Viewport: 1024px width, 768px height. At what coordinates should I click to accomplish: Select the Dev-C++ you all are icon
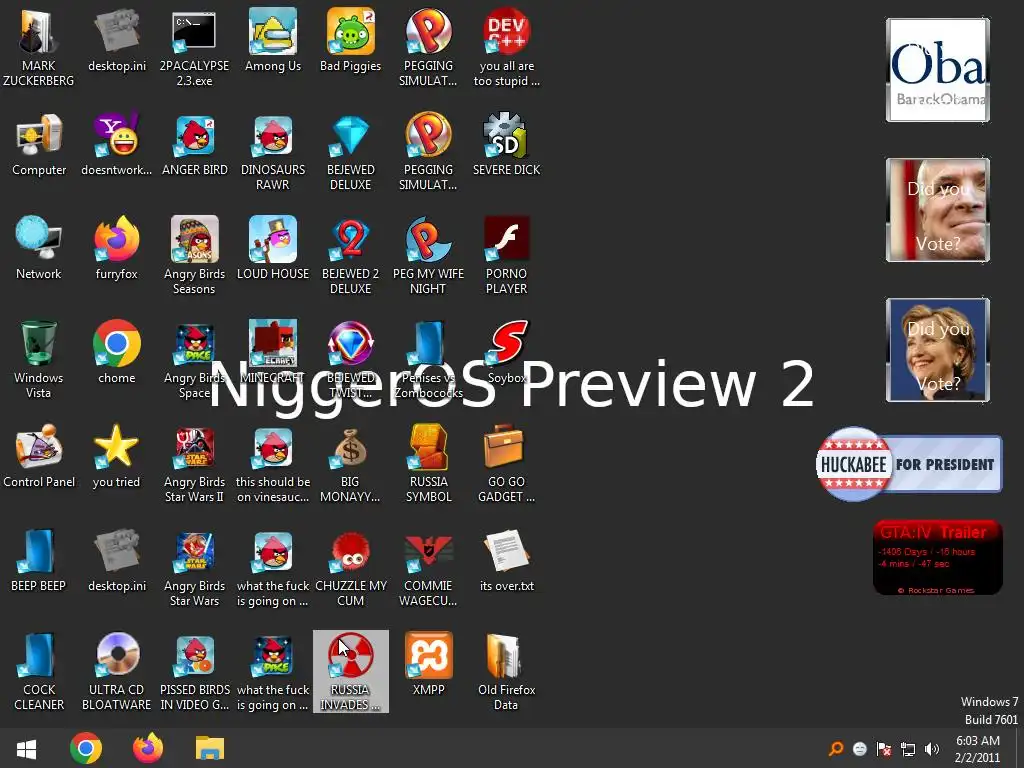pos(507,47)
